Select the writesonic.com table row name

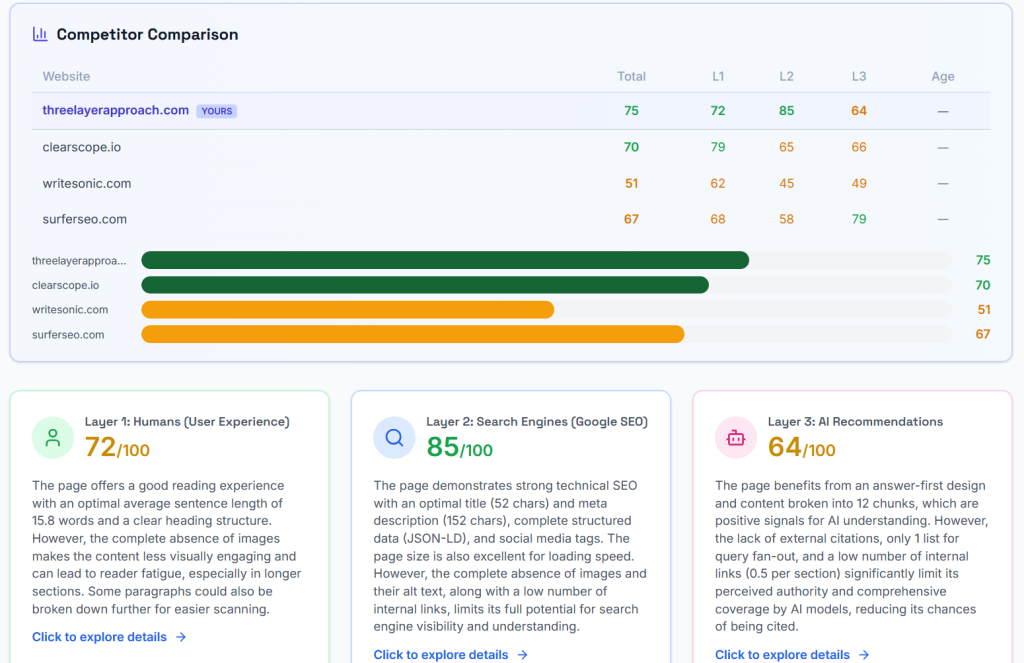(x=87, y=184)
